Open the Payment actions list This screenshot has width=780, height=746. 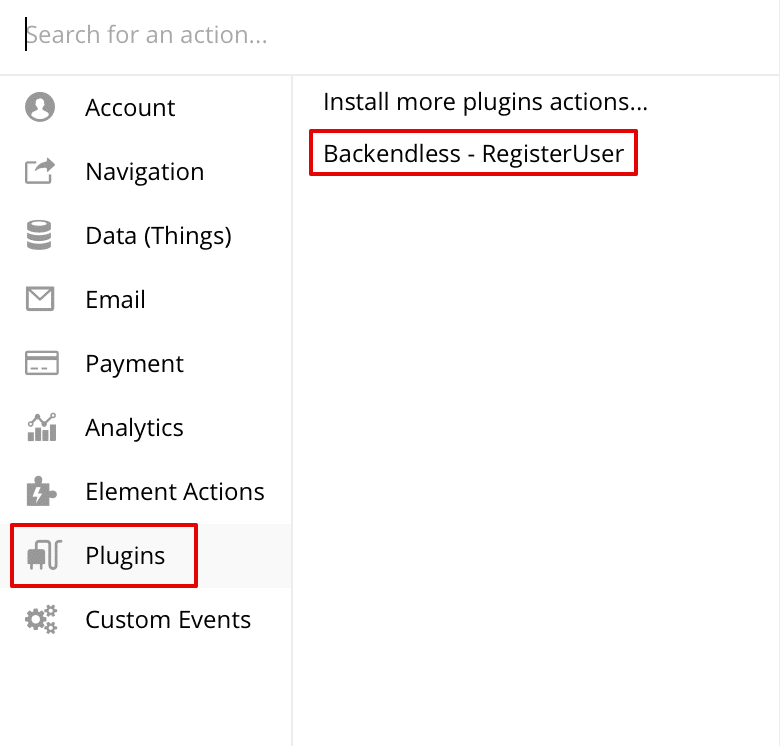click(135, 364)
